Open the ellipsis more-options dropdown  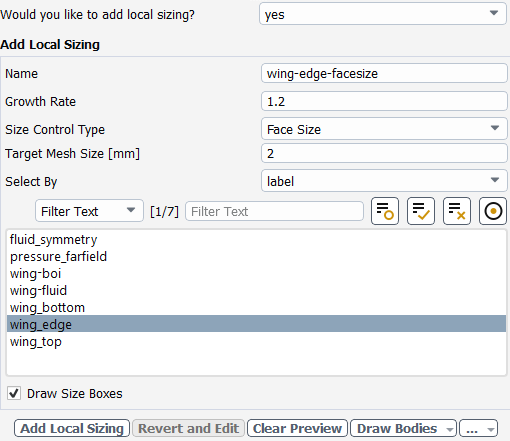478,428
